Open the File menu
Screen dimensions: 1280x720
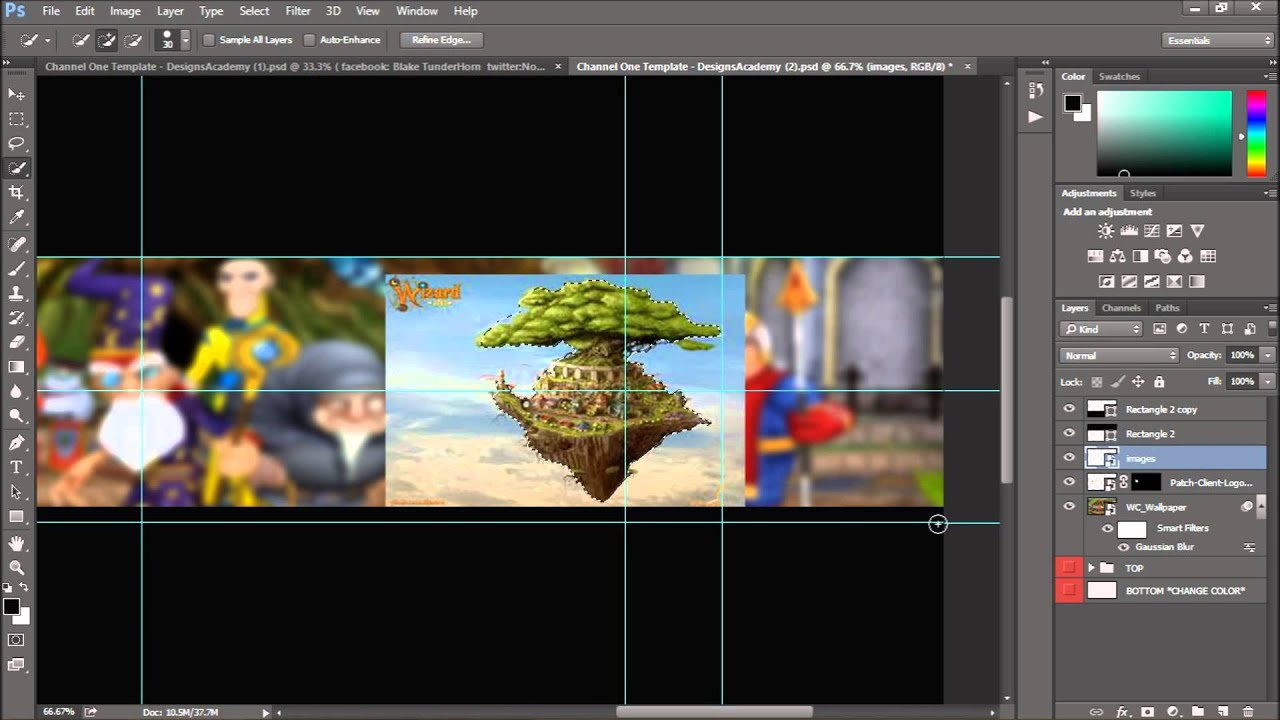pyautogui.click(x=51, y=11)
